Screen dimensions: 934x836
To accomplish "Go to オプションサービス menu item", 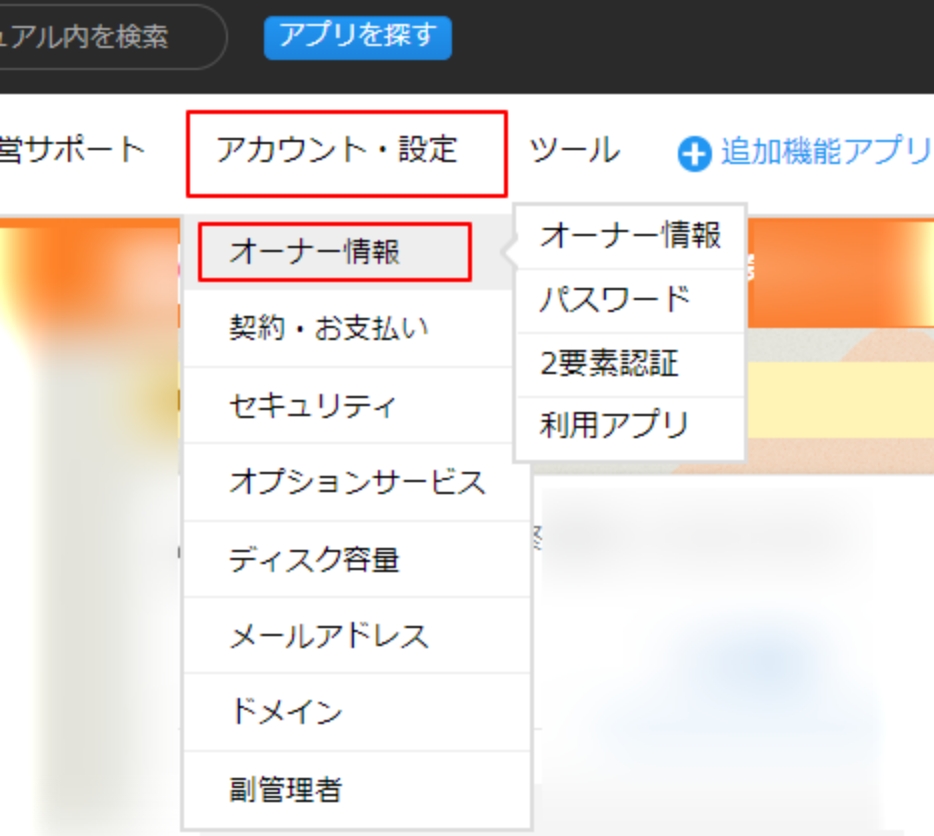I will [357, 483].
